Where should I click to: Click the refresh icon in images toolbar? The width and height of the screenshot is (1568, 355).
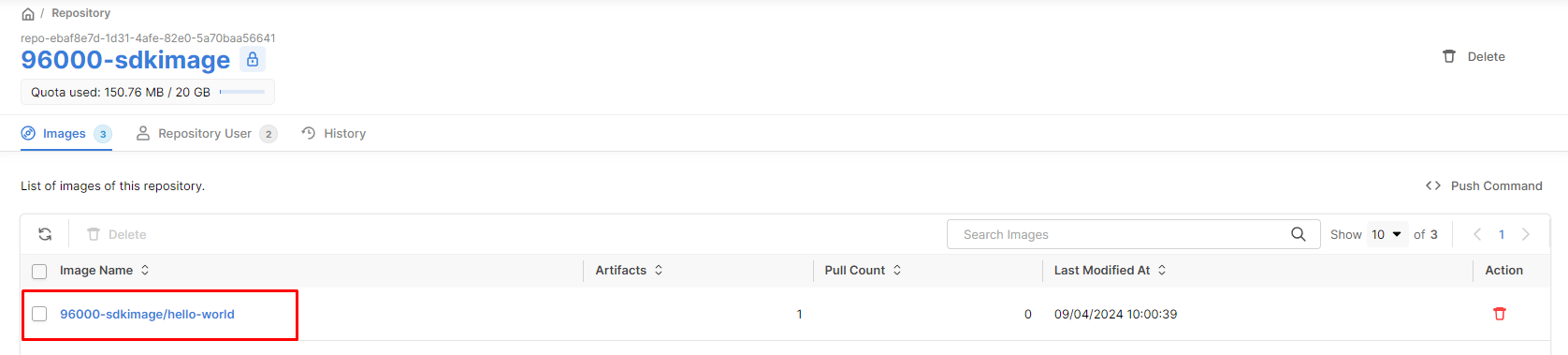coord(45,234)
